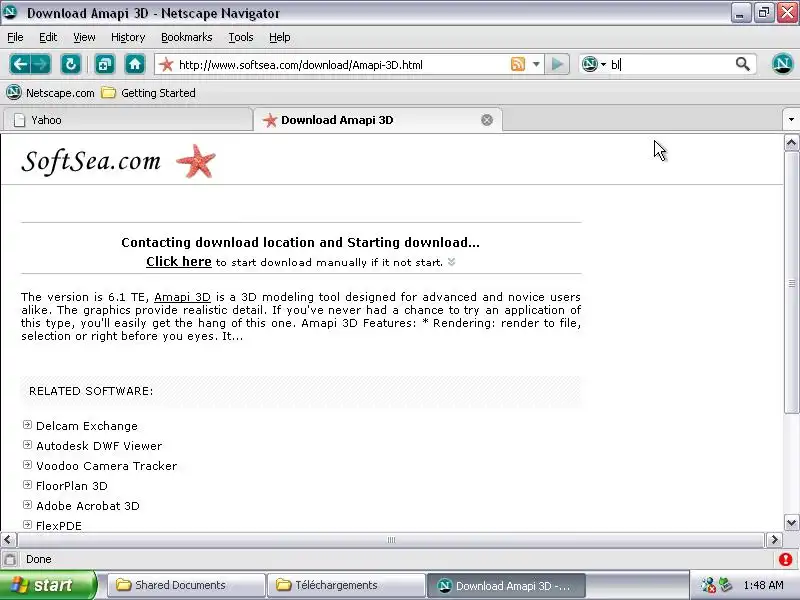This screenshot has height=600, width=800.
Task: Switch to the Yahoo tab
Action: [128, 120]
